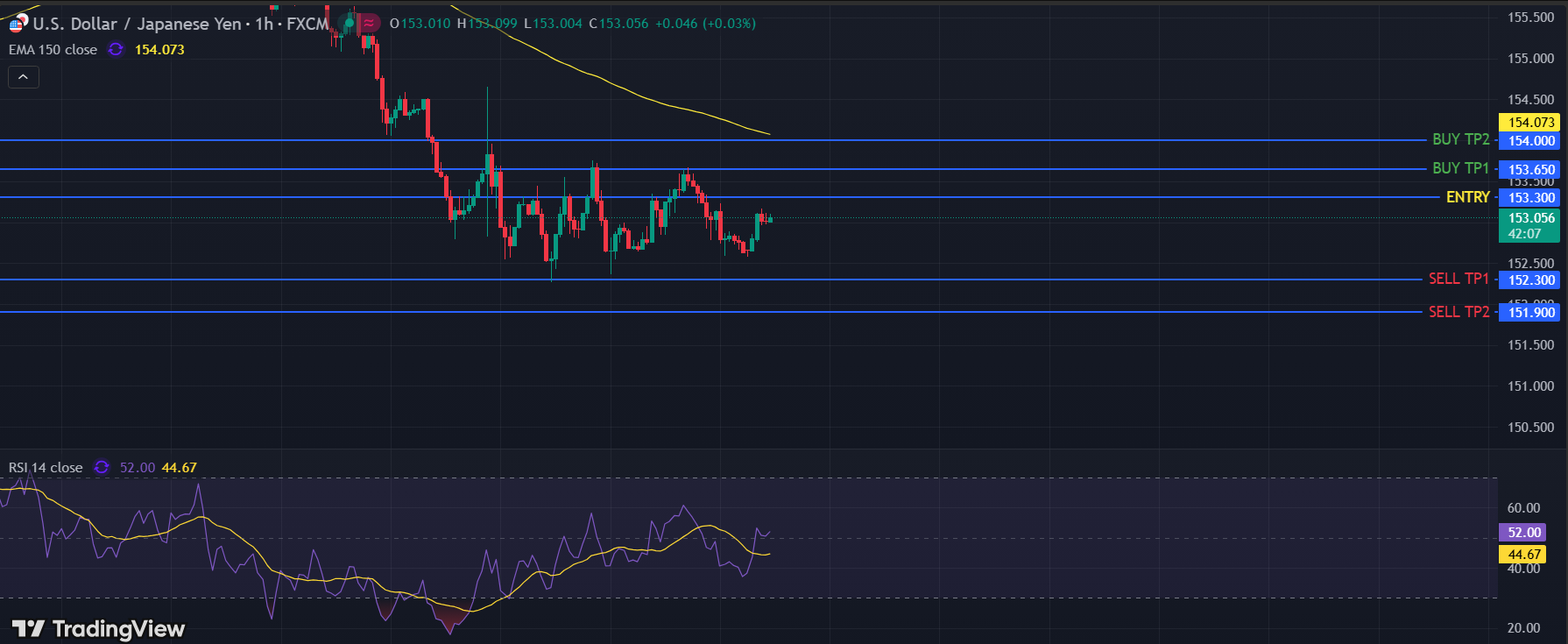Click the pink approximation symbol badge
The width and height of the screenshot is (1568, 644).
(x=370, y=23)
